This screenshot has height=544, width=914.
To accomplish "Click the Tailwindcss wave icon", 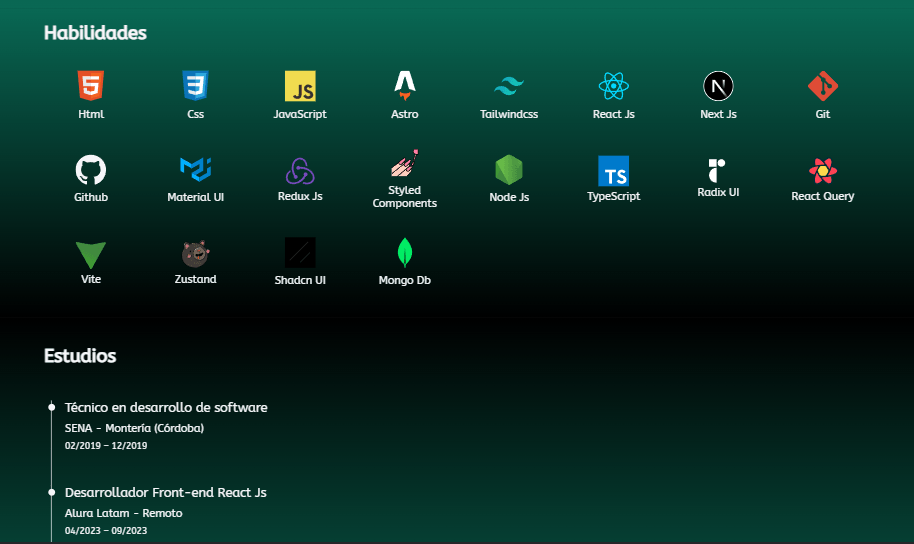I will pos(509,86).
